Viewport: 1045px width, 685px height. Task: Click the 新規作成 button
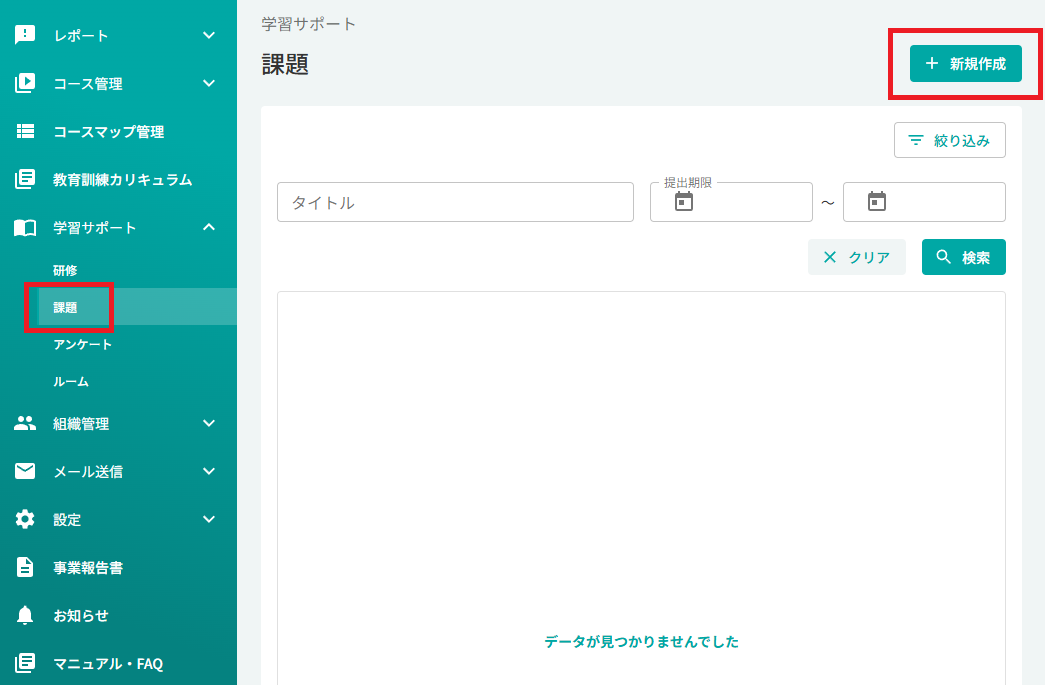pyautogui.click(x=966, y=63)
